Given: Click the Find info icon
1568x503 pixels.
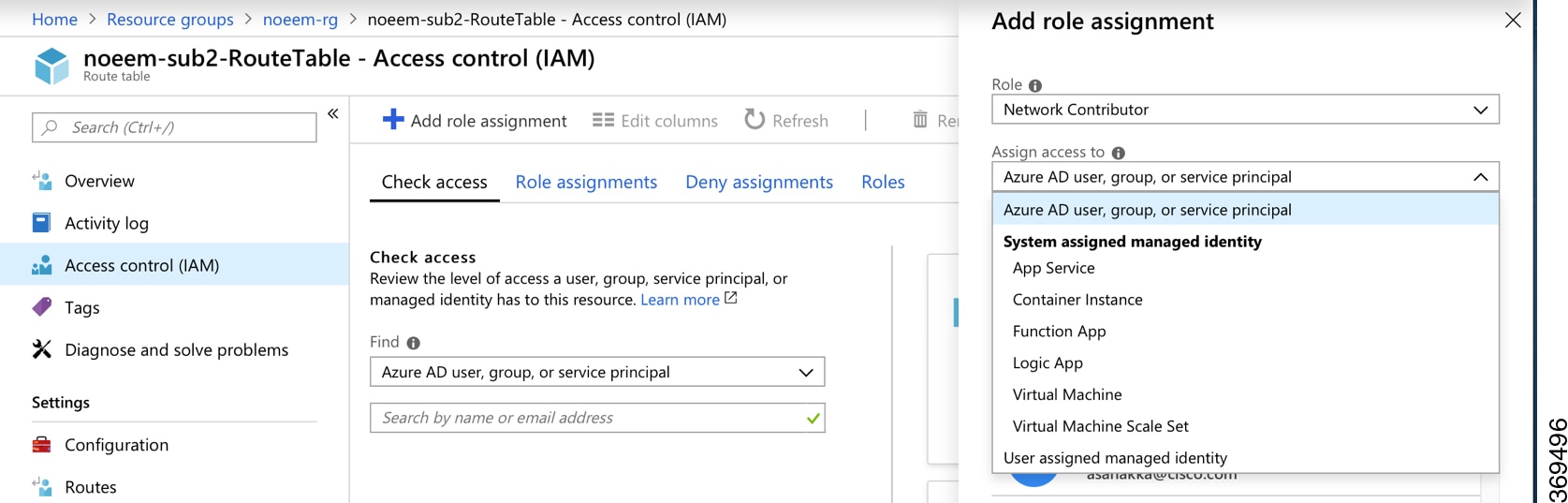Looking at the screenshot, I should pyautogui.click(x=413, y=343).
